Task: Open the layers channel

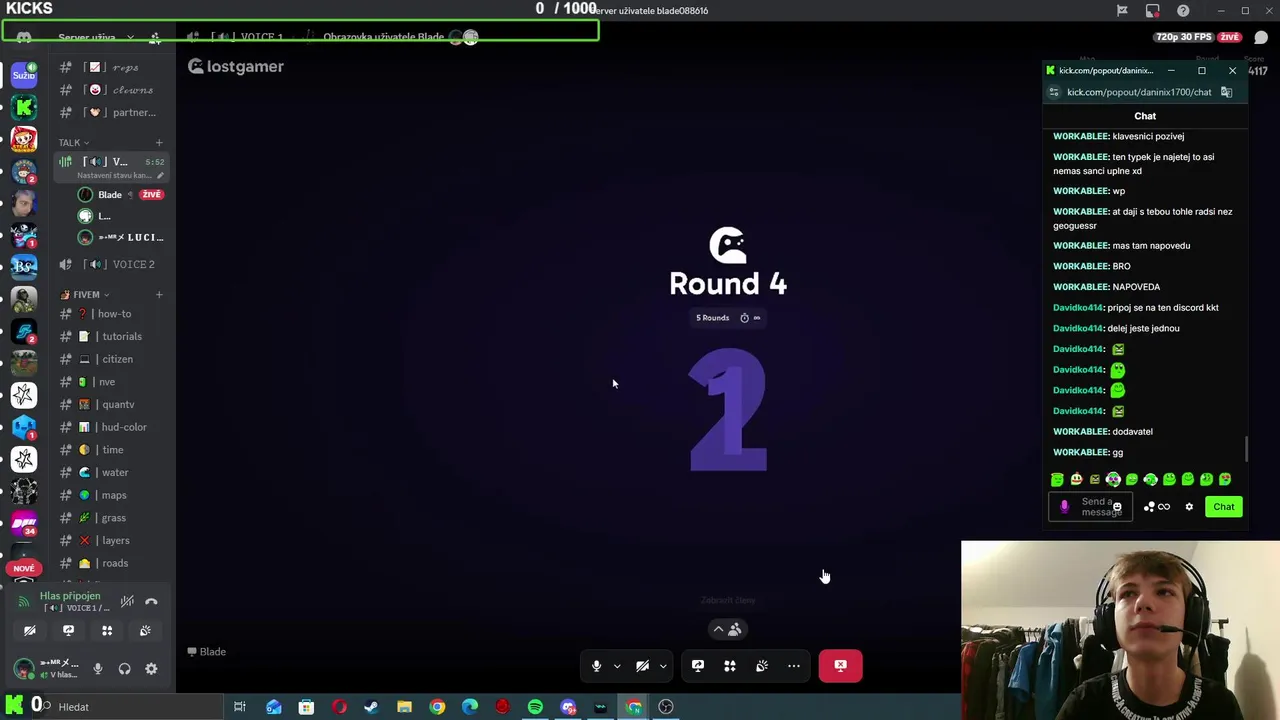Action: 110,540
